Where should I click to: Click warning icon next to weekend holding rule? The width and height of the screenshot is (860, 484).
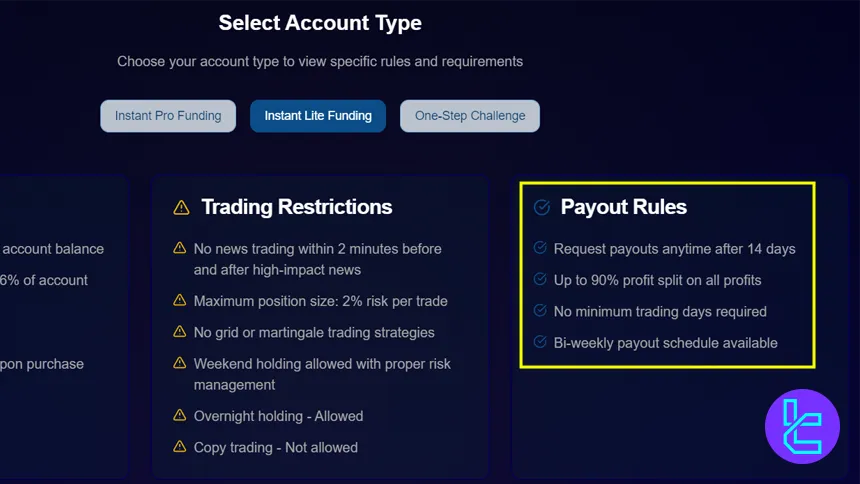pyautogui.click(x=180, y=364)
